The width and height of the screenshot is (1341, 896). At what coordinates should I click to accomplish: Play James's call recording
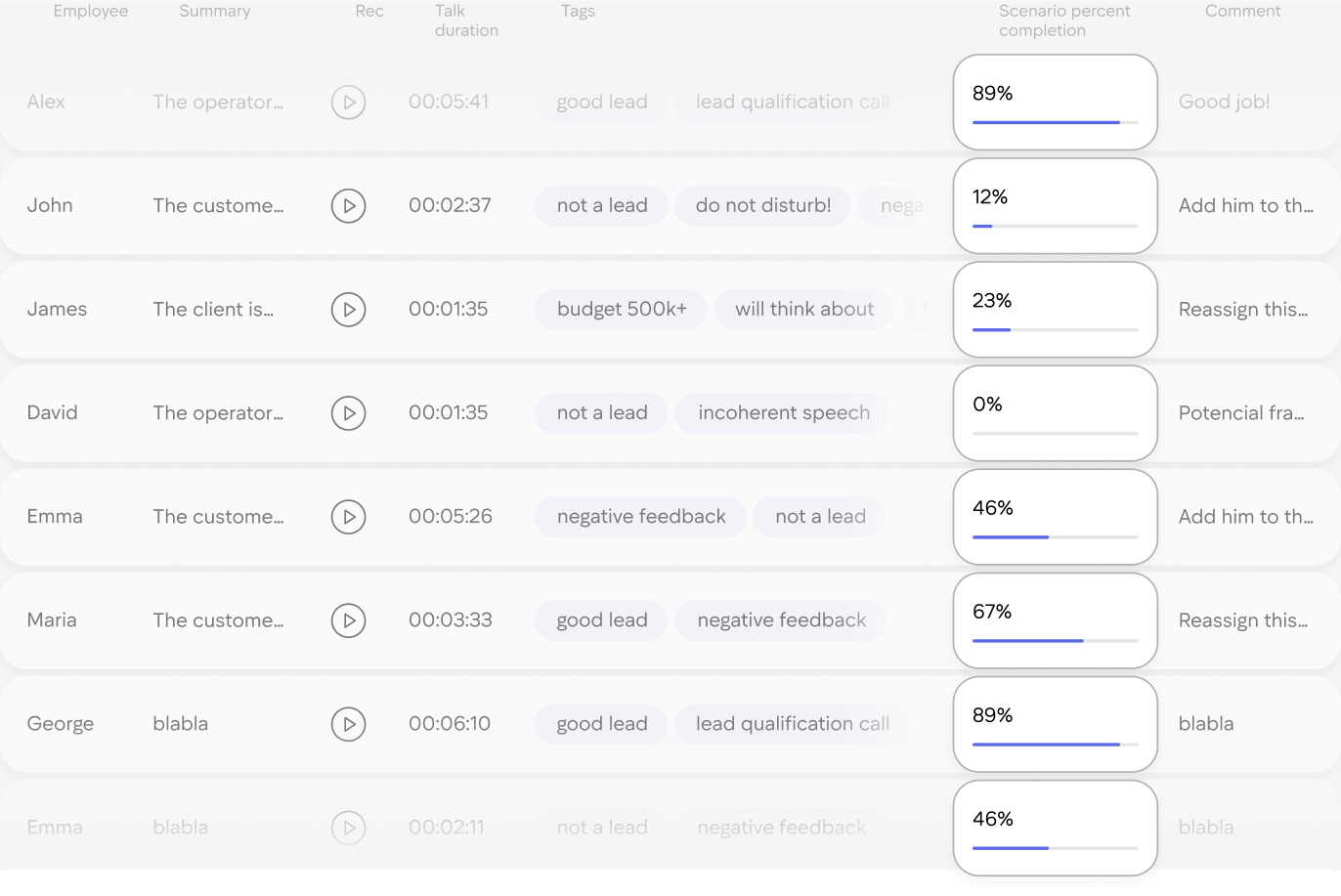pos(348,310)
